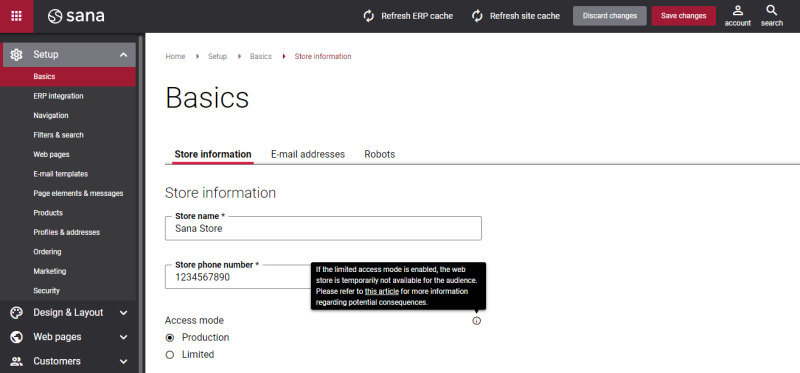Image resolution: width=800 pixels, height=373 pixels.
Task: Expand the Customers section chevron
Action: pyautogui.click(x=123, y=362)
